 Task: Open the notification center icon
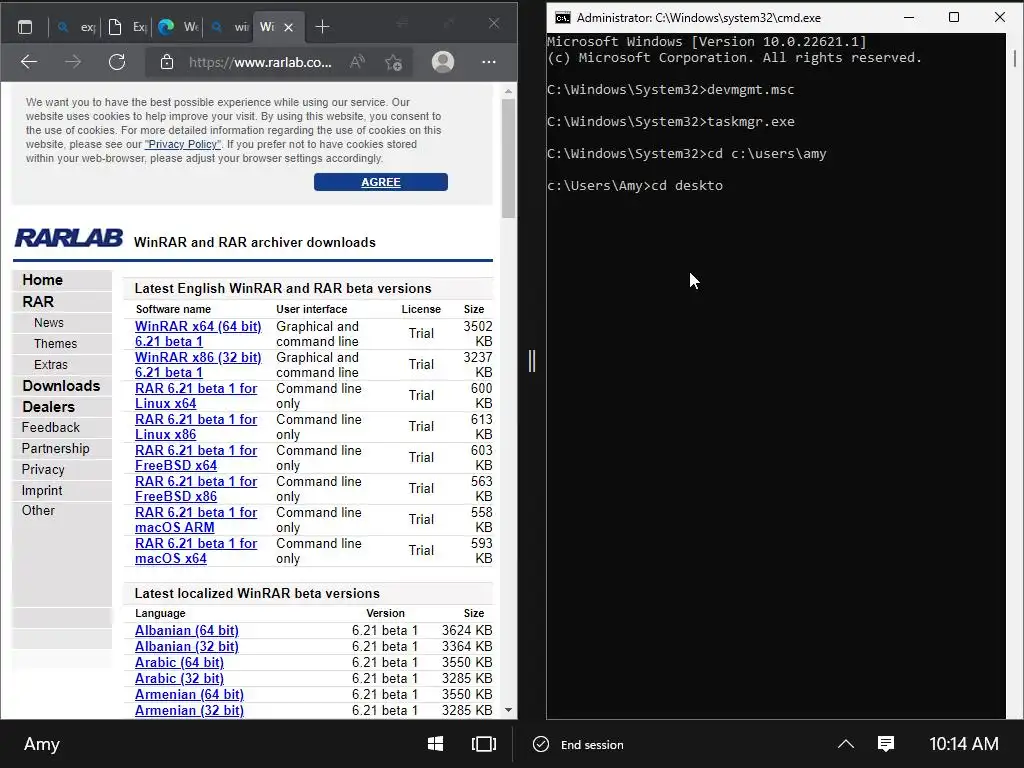[x=886, y=744]
